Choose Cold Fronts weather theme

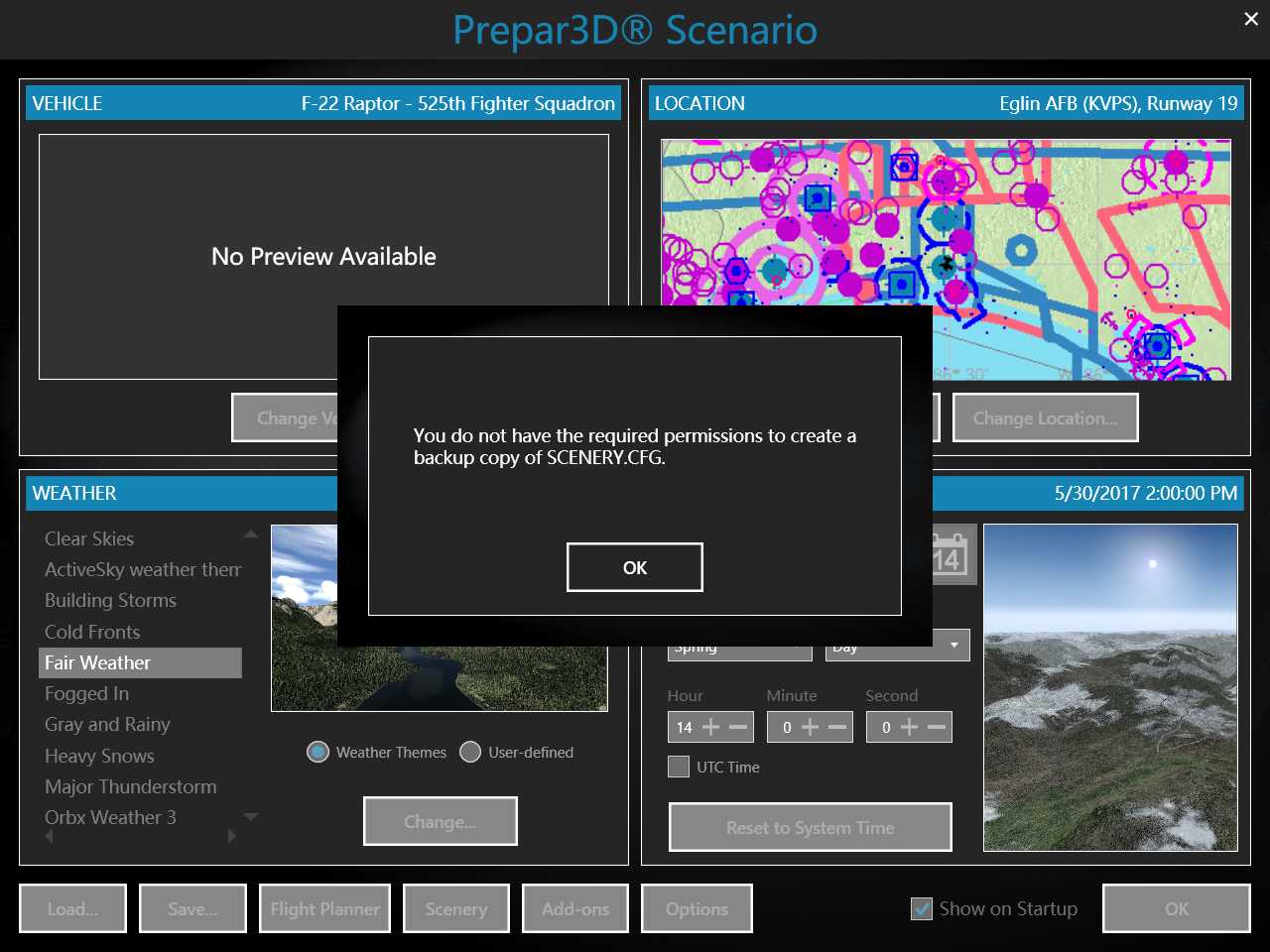[x=92, y=632]
